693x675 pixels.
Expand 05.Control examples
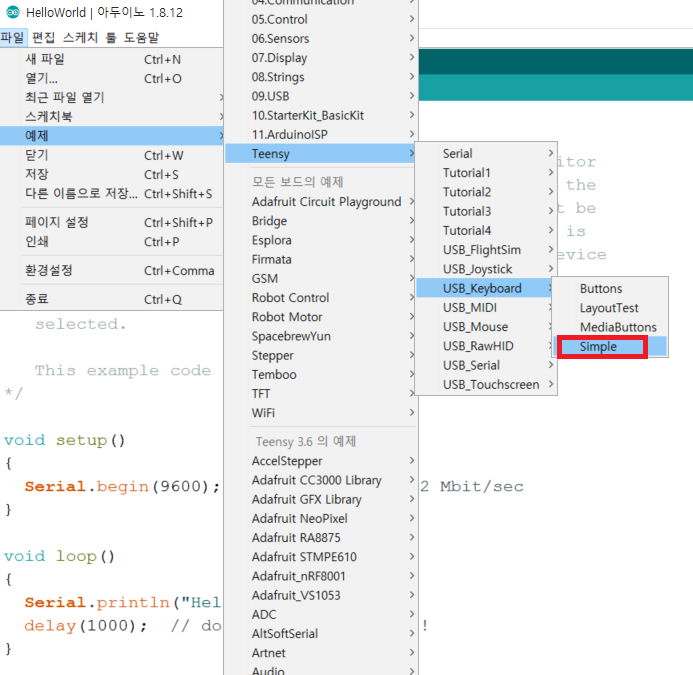pos(321,19)
